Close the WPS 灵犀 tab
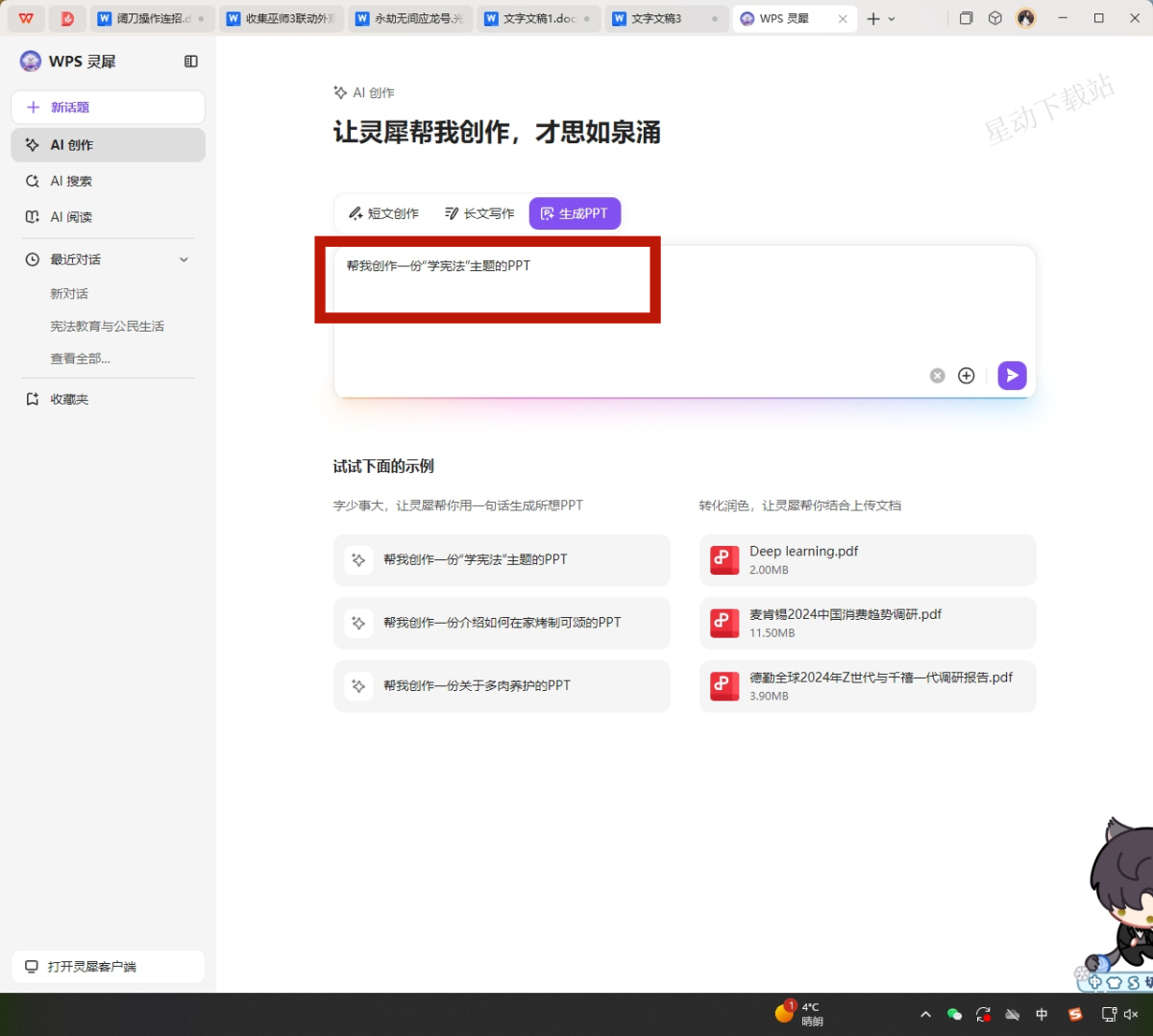Screen dimensions: 1153x1036 coord(843,18)
